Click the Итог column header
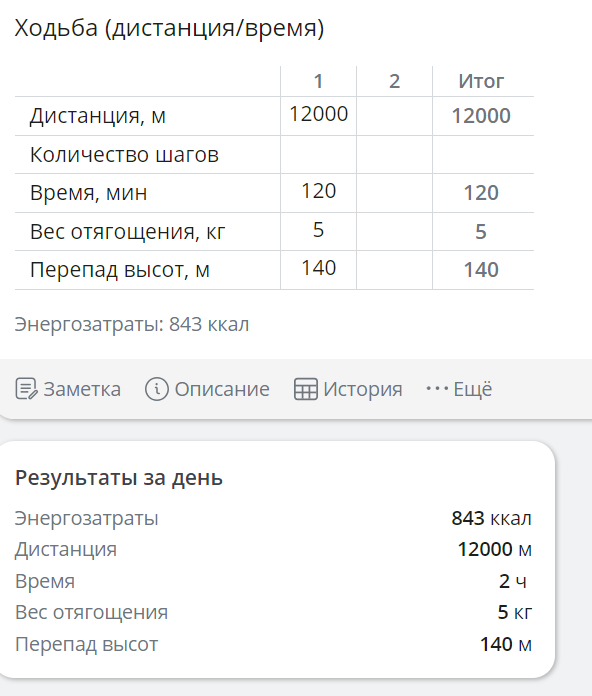 (x=481, y=81)
